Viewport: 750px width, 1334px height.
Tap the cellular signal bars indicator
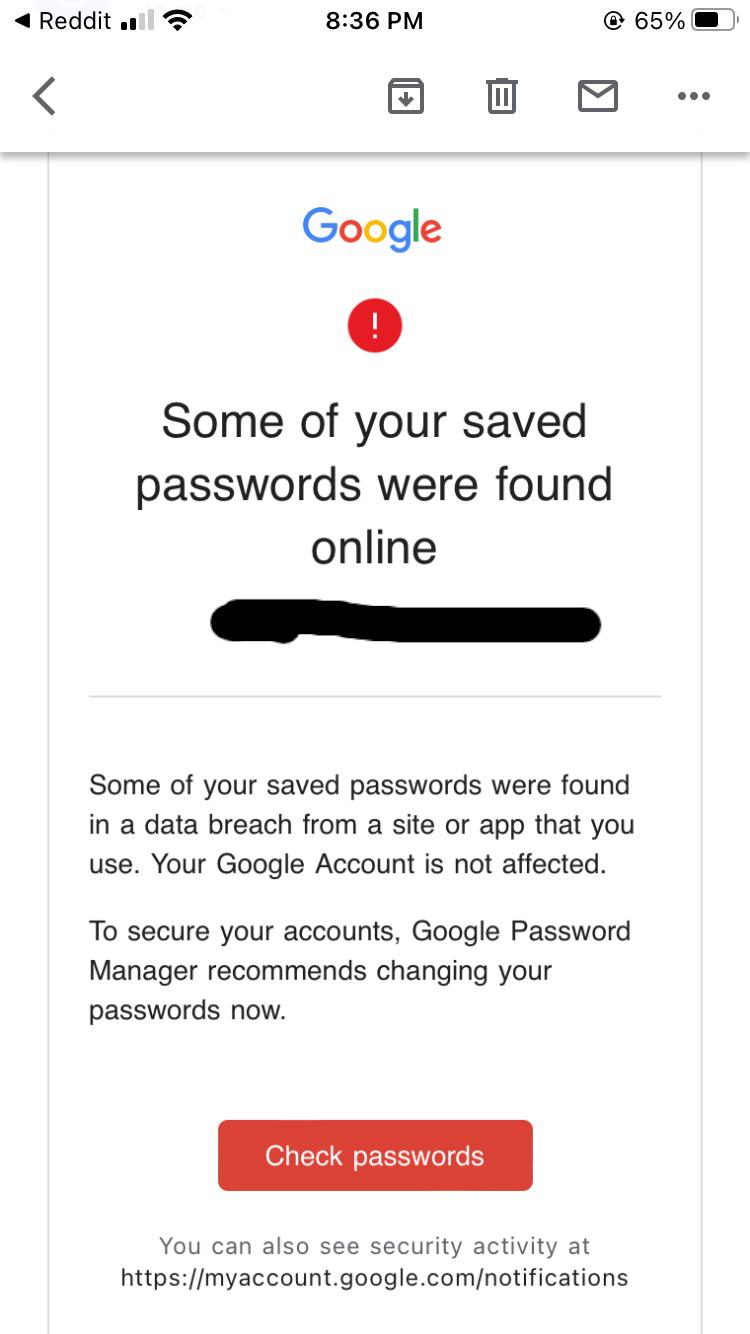click(137, 21)
